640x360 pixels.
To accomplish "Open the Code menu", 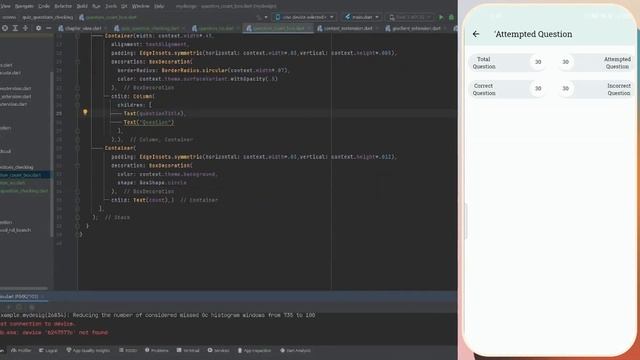I will (x=44, y=6).
